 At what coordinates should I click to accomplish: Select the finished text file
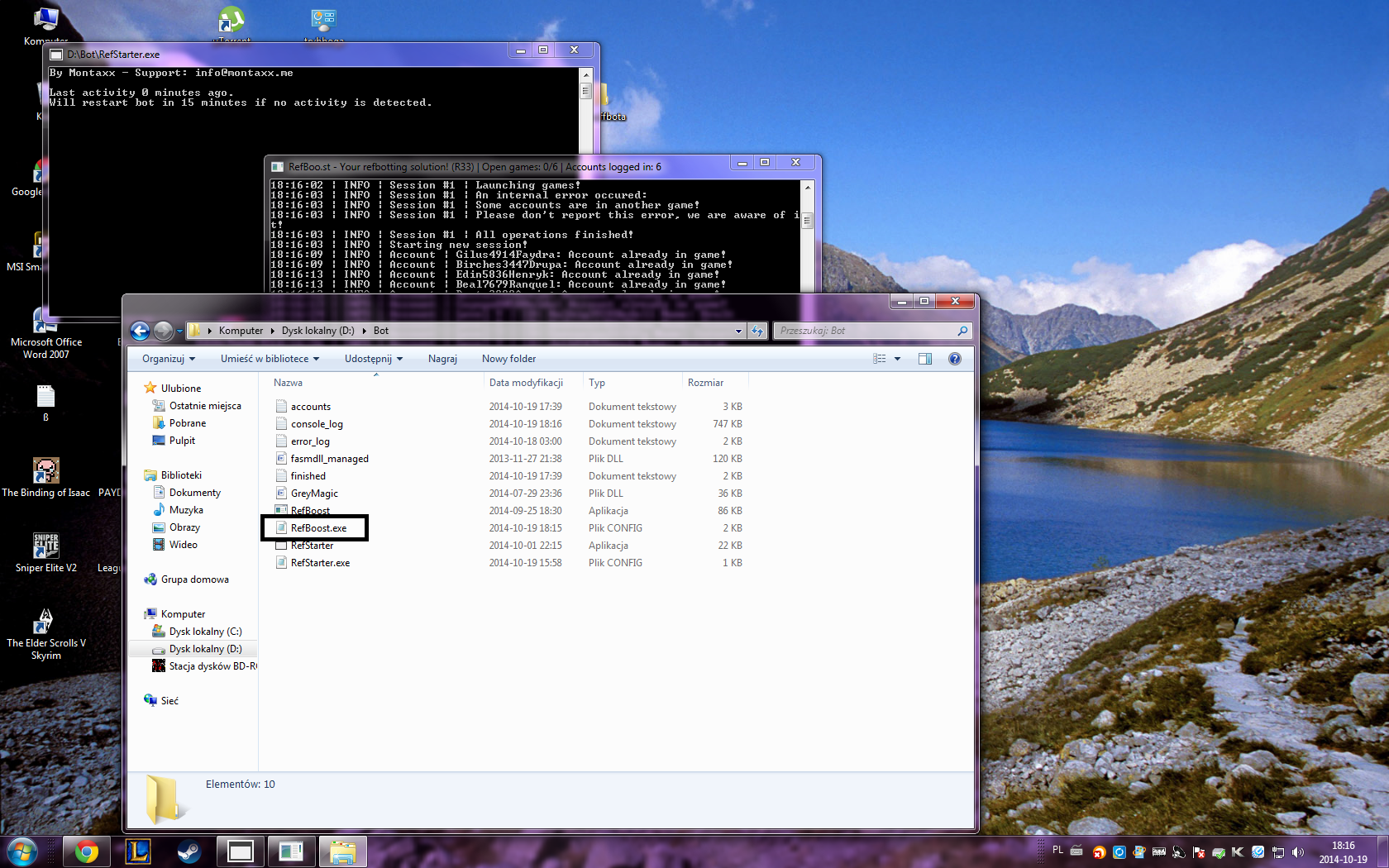(308, 476)
